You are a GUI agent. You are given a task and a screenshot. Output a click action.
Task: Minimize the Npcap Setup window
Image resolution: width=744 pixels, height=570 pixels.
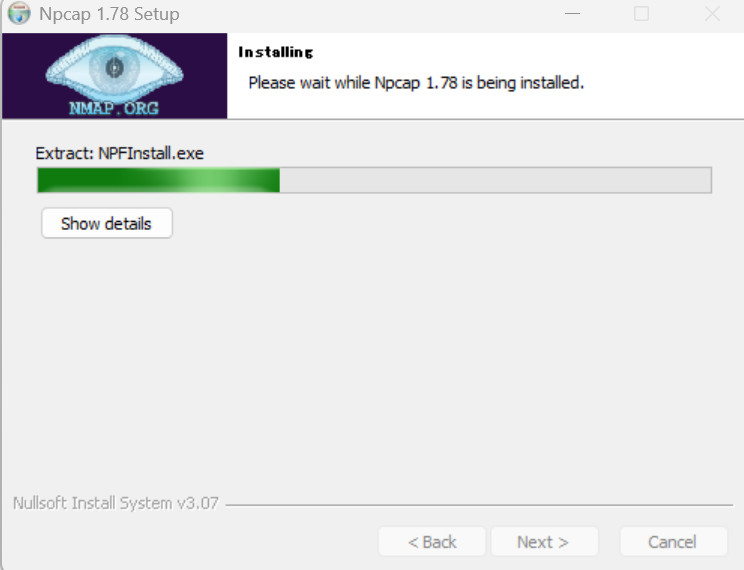[x=573, y=14]
